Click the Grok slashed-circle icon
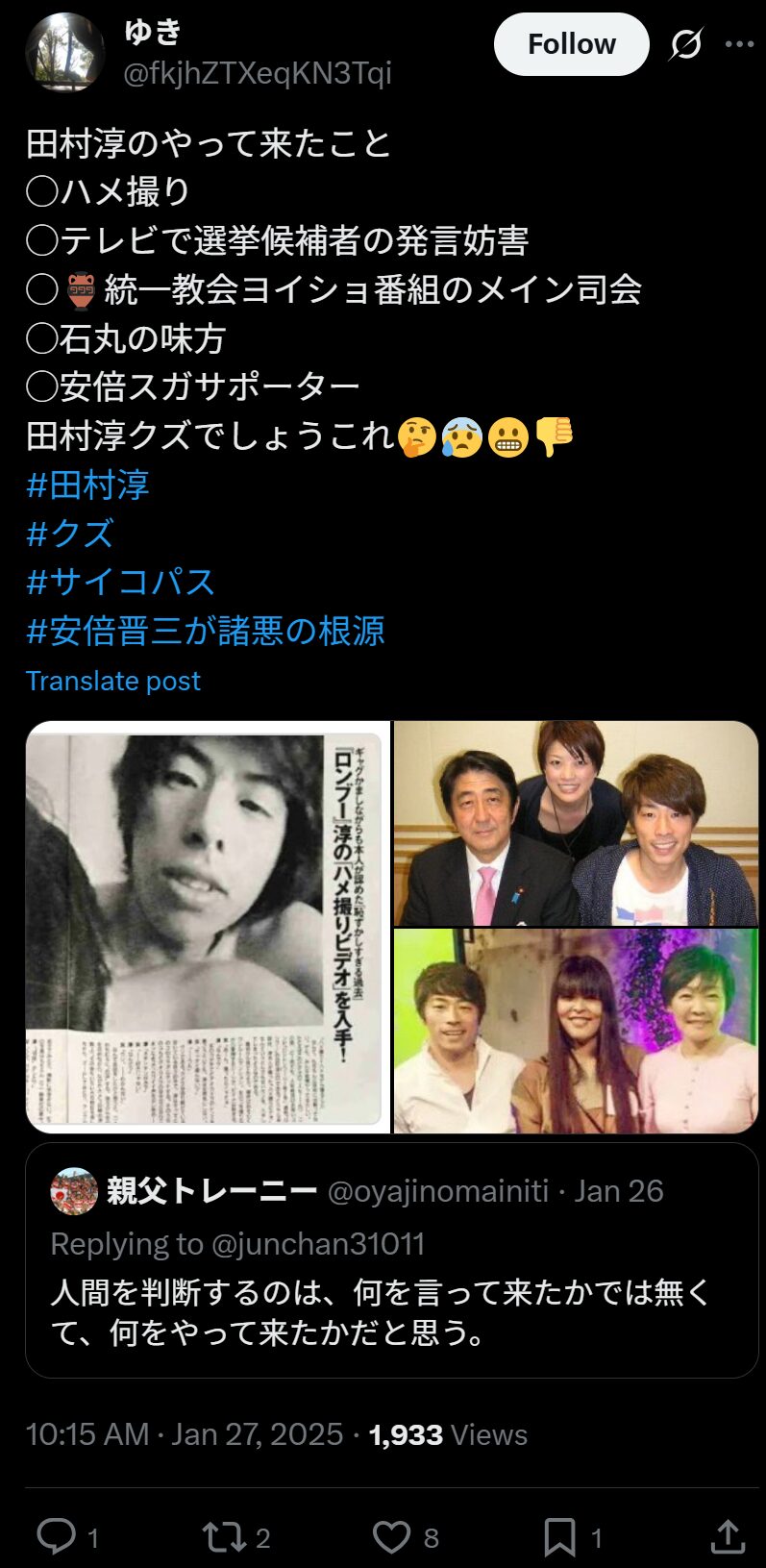 (x=686, y=44)
